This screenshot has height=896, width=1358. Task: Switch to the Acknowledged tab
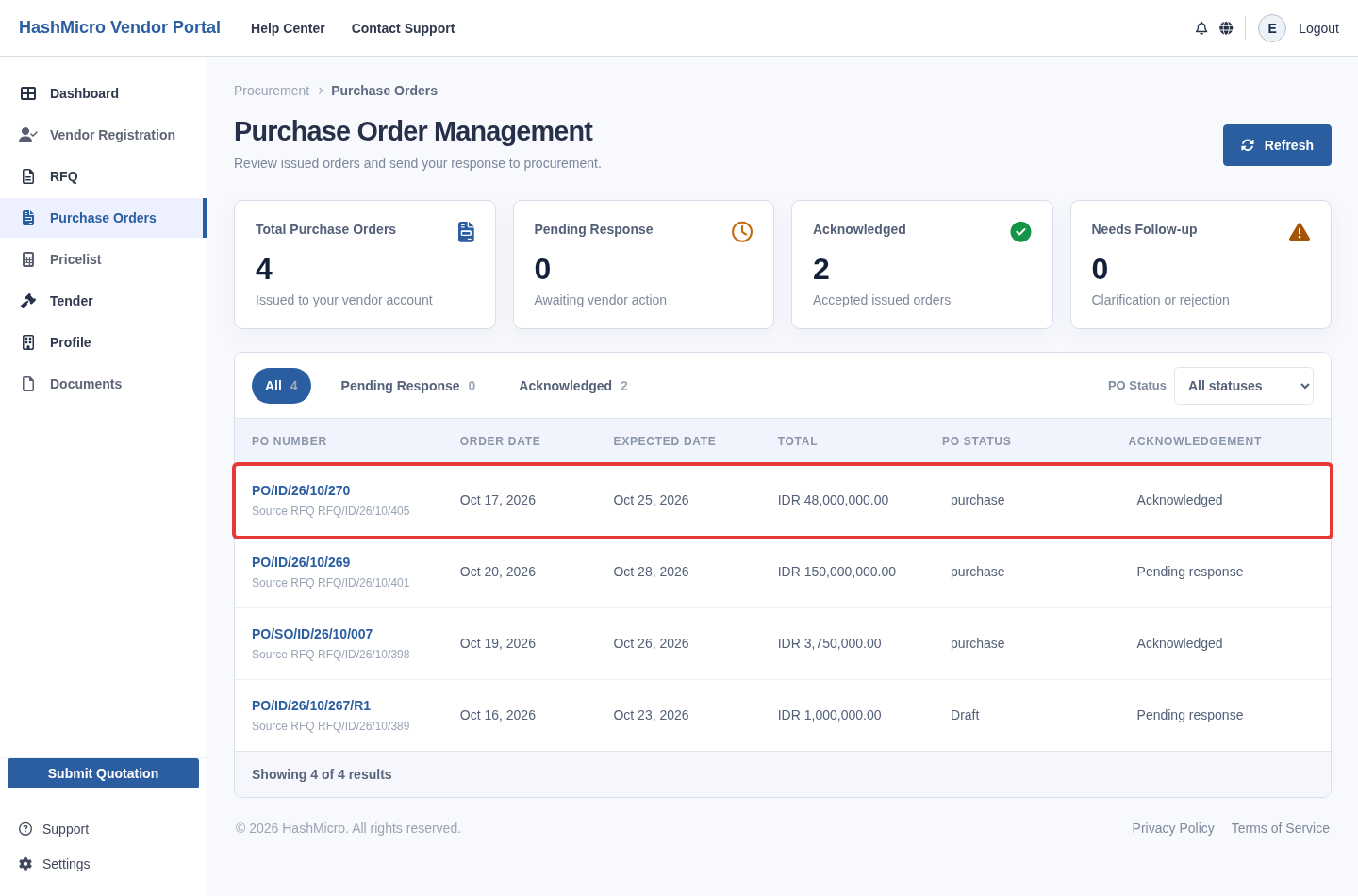point(573,386)
